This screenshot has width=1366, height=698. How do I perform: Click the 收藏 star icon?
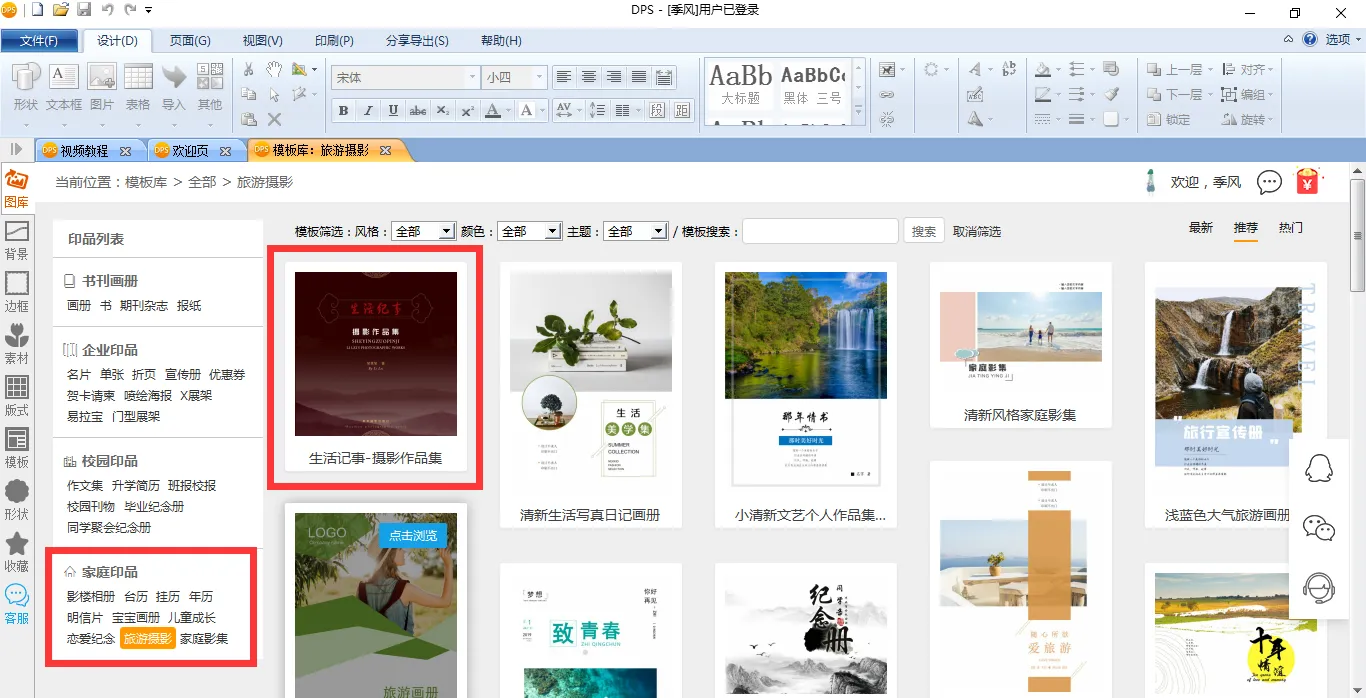[x=17, y=551]
